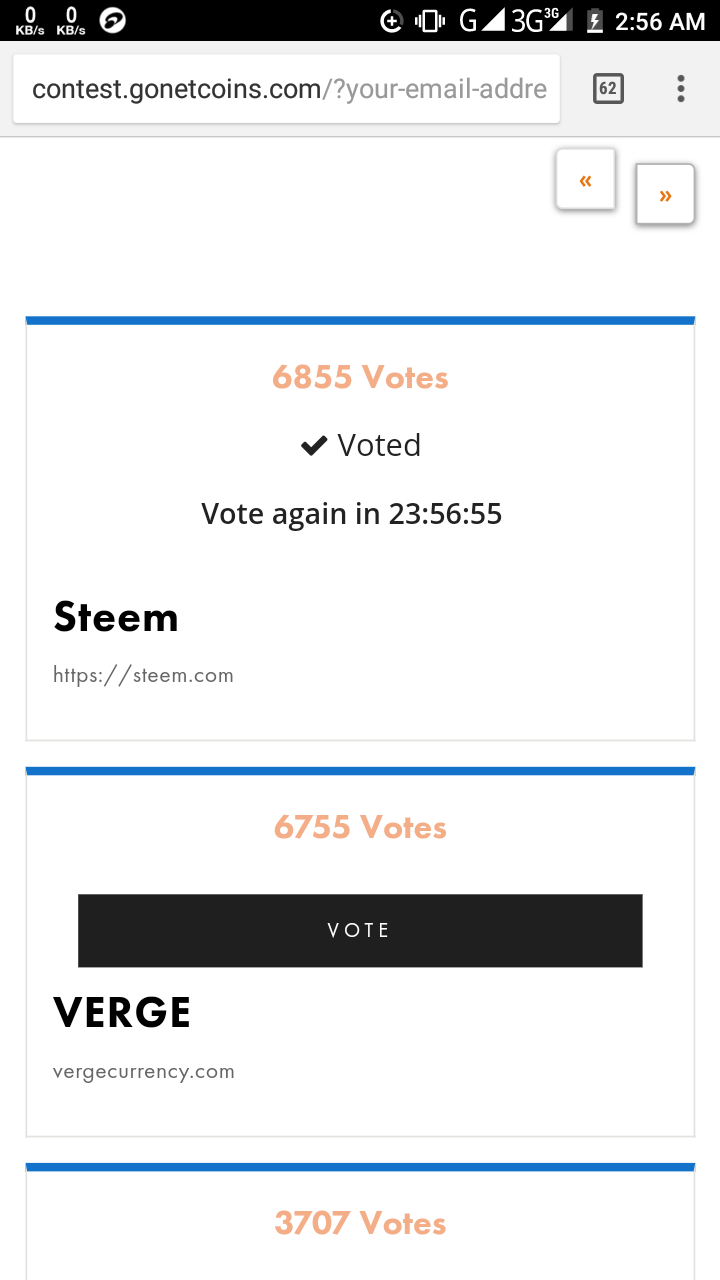The image size is (720, 1280).
Task: Tap the vibrate mode status icon
Action: pyautogui.click(x=429, y=20)
